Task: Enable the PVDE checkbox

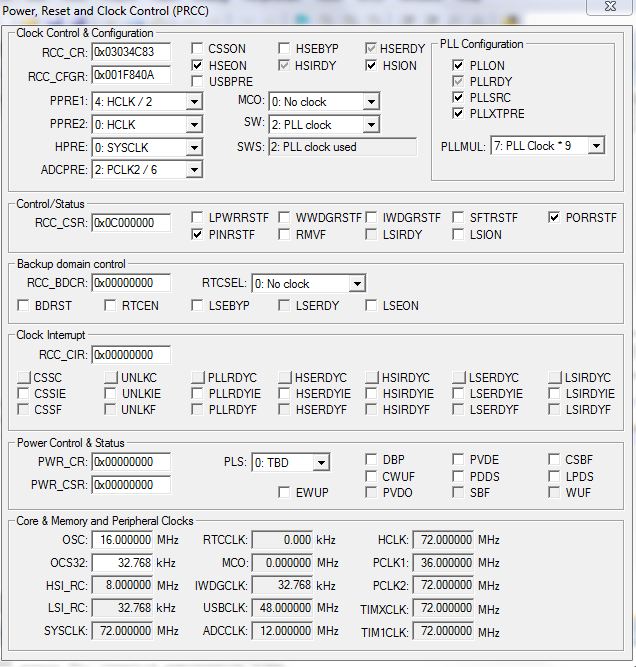Action: point(458,459)
